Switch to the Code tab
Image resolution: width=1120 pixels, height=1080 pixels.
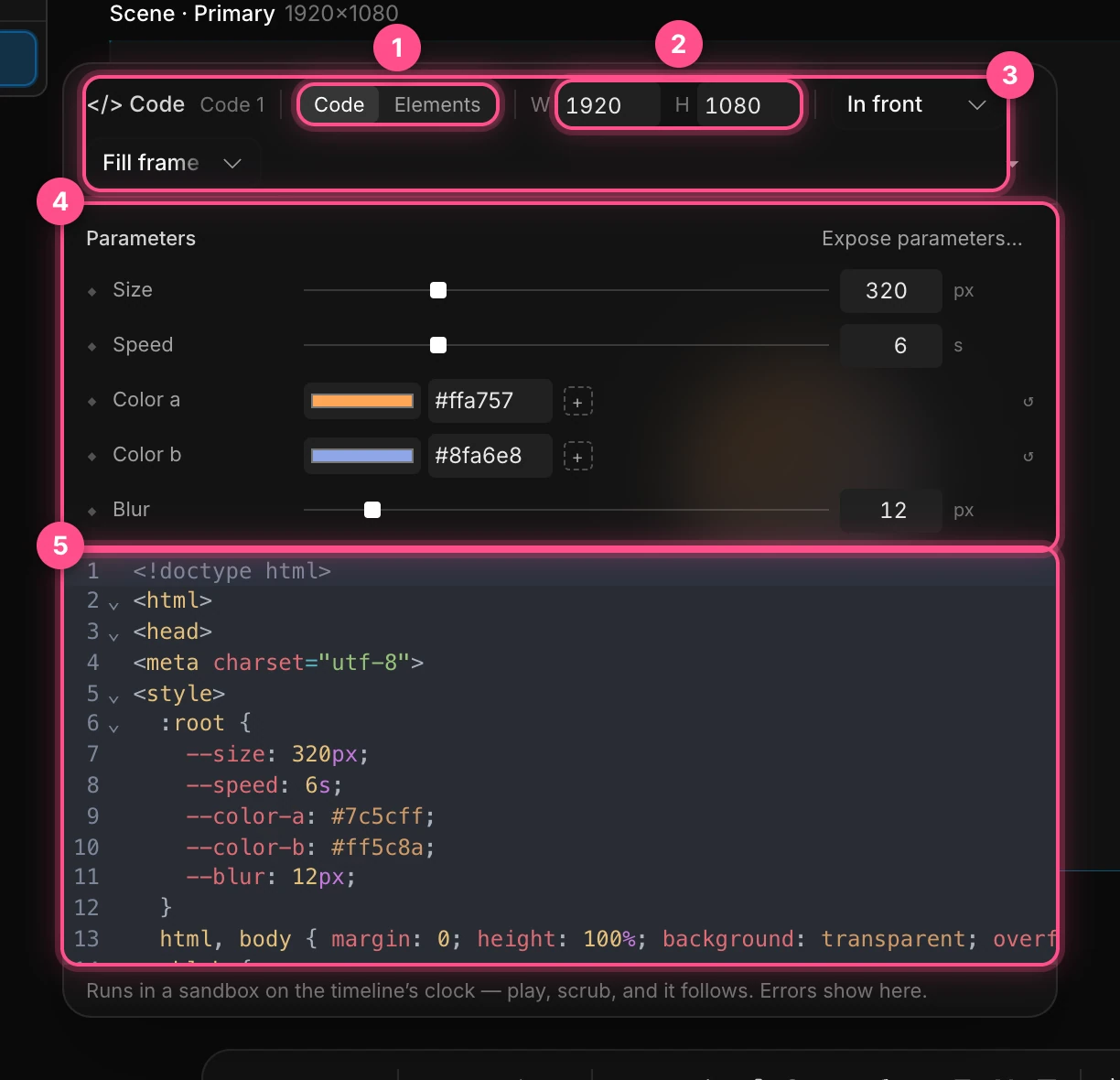pyautogui.click(x=339, y=104)
